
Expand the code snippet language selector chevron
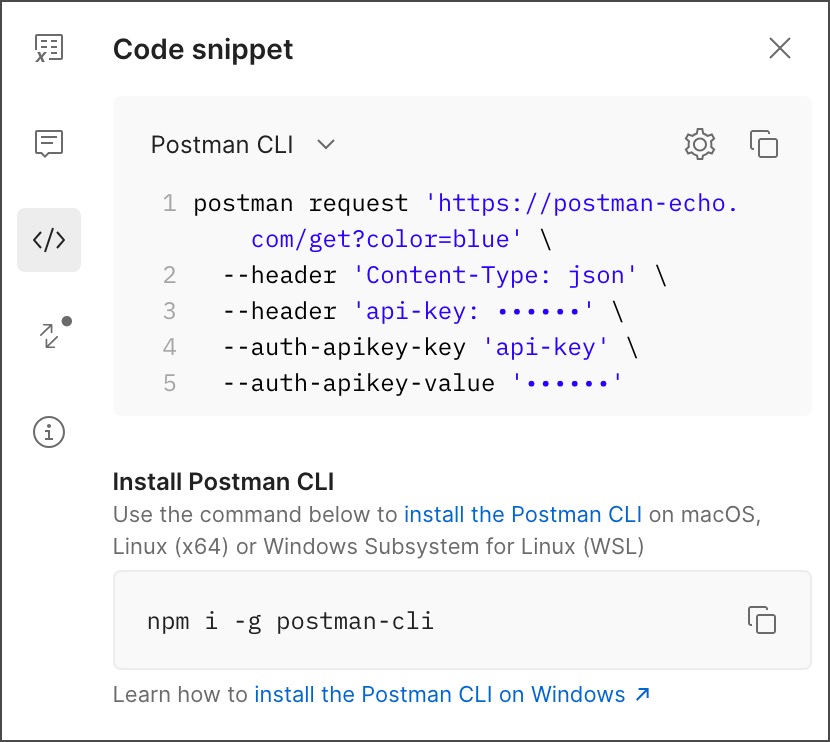coord(326,145)
